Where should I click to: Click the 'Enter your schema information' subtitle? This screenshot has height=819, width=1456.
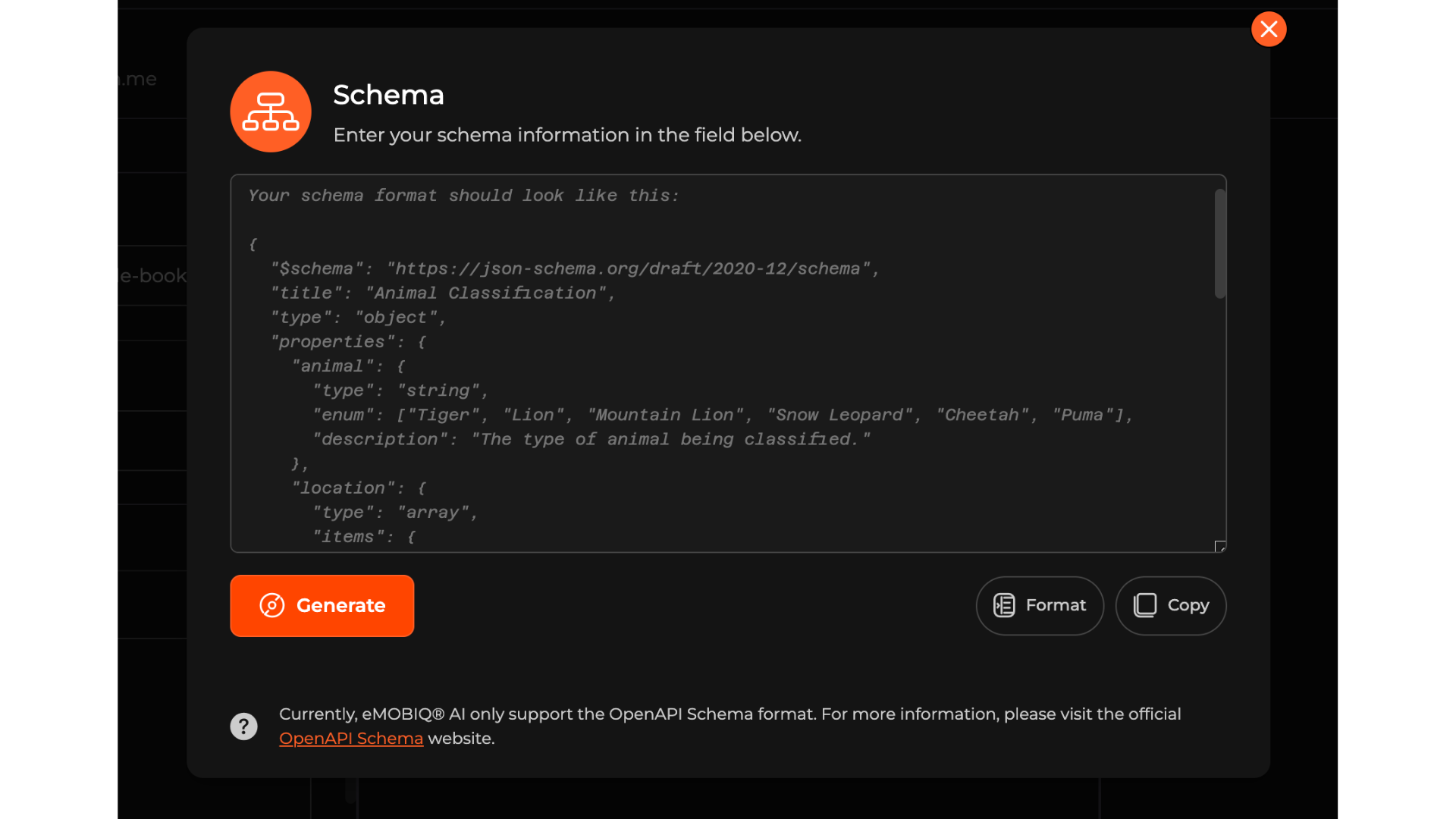(x=567, y=135)
